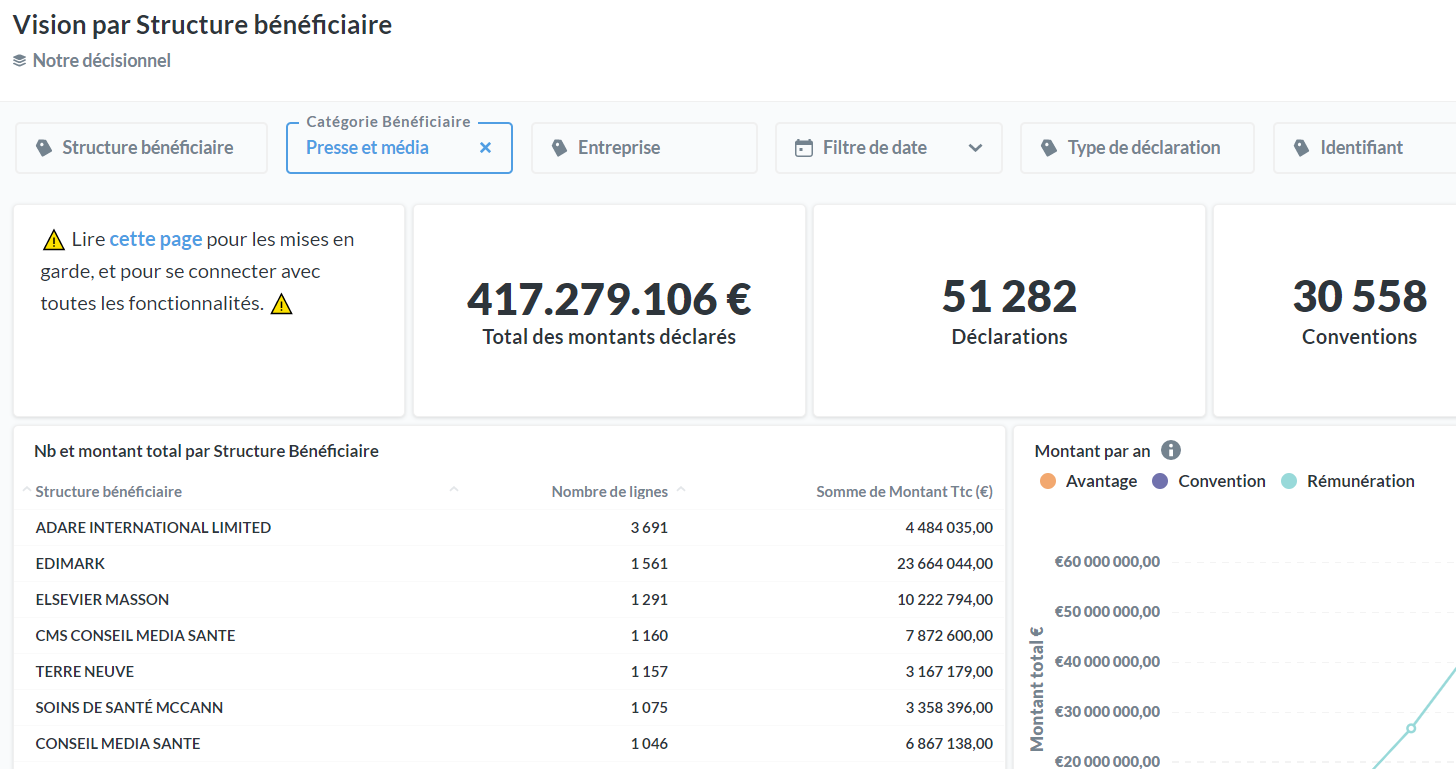Follow the 'cette page' link

[155, 239]
